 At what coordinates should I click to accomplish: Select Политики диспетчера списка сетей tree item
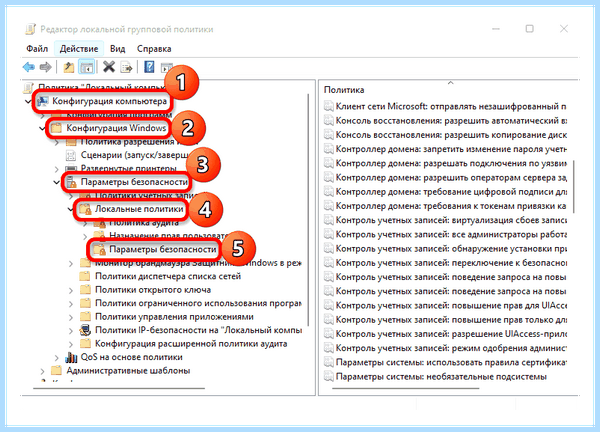(x=168, y=276)
